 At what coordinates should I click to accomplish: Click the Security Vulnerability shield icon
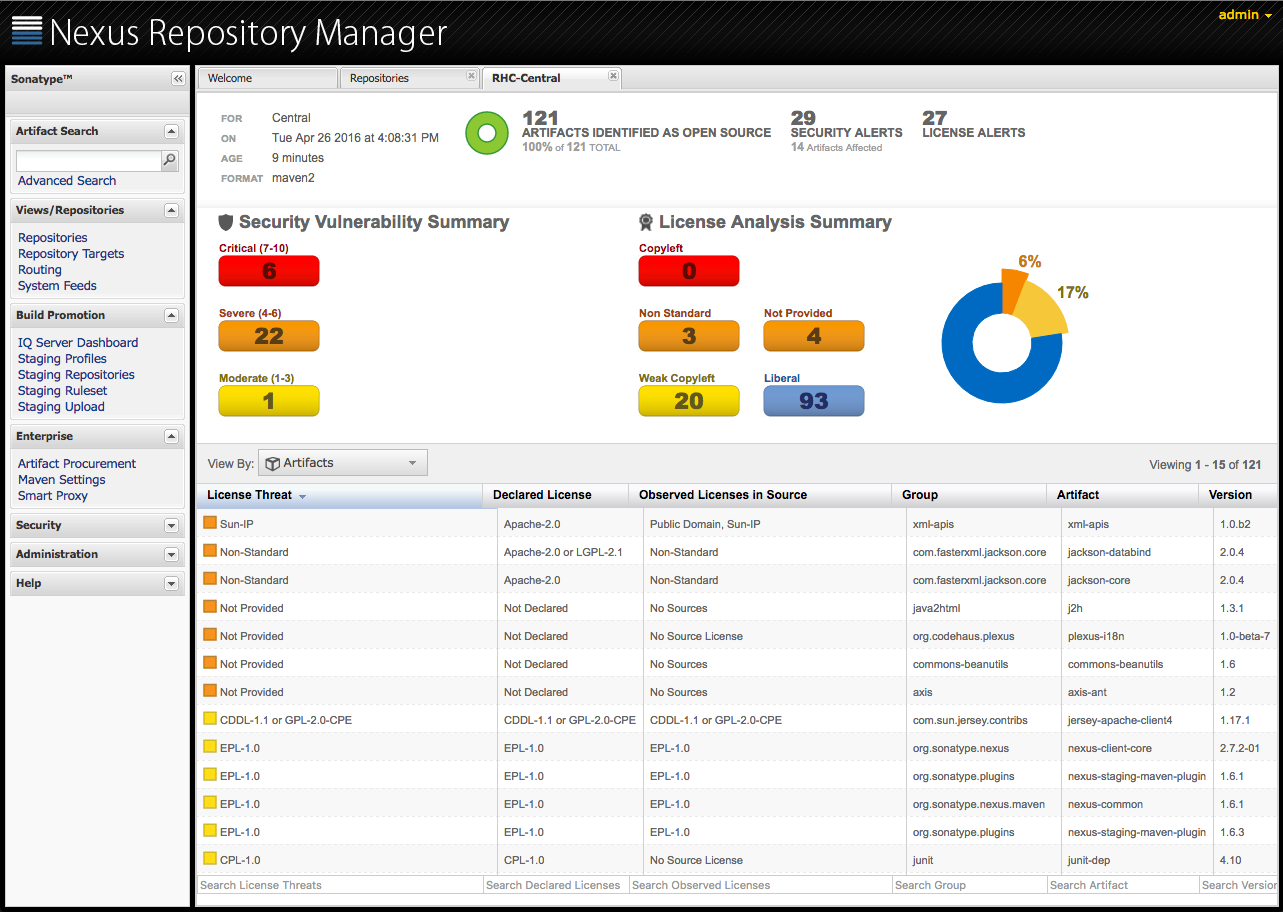pyautogui.click(x=226, y=222)
